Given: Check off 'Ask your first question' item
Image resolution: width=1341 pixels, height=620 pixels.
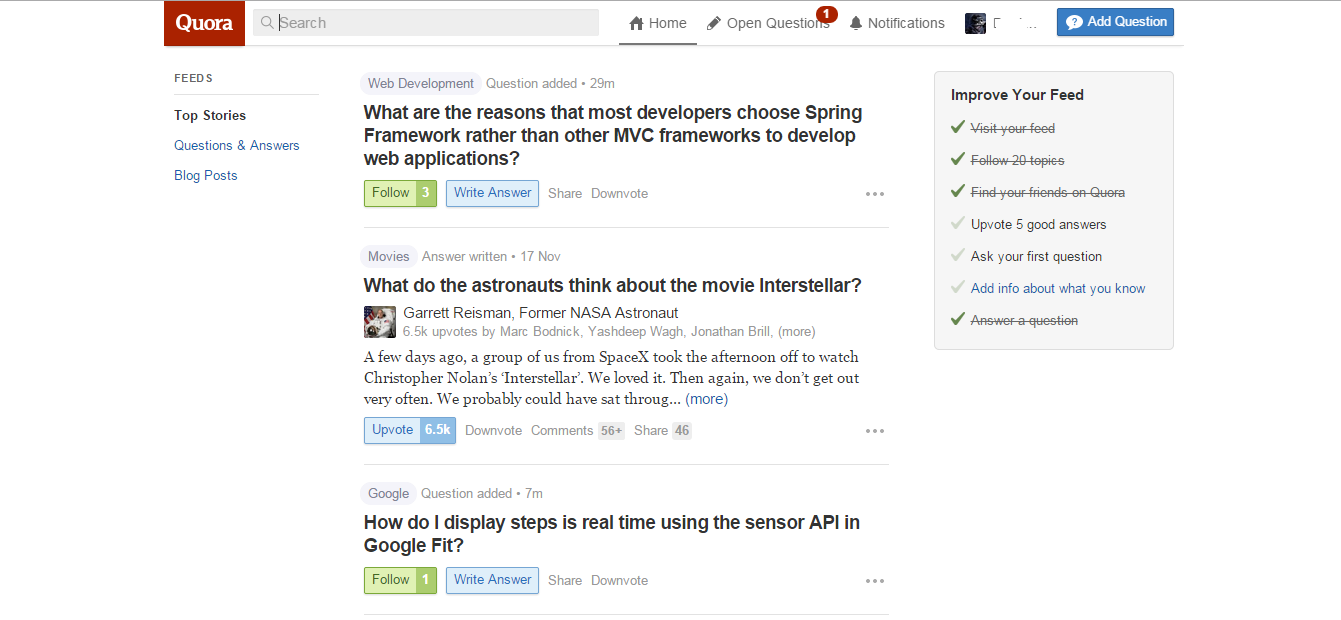Looking at the screenshot, I should pyautogui.click(x=958, y=256).
